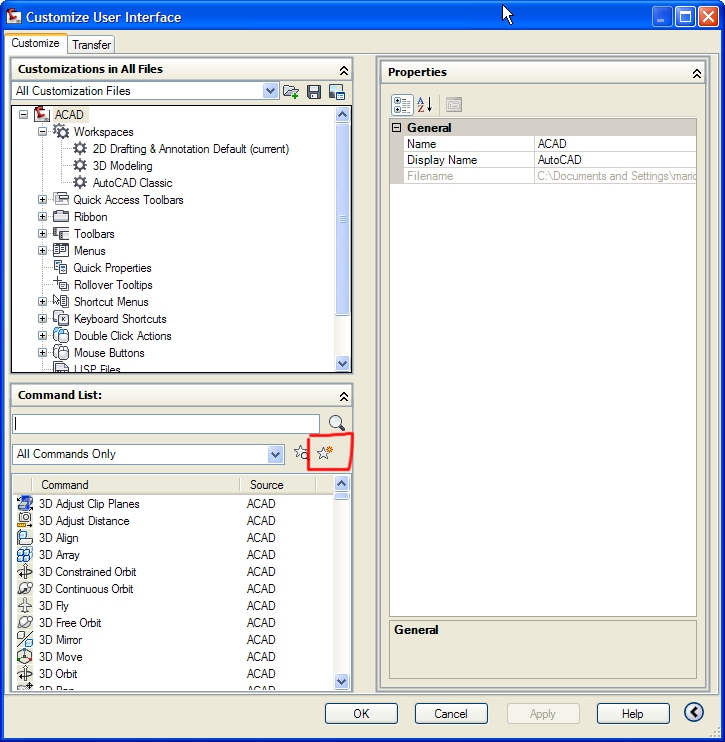The width and height of the screenshot is (725, 742).
Task: Save all current customization files icon
Action: [x=314, y=91]
